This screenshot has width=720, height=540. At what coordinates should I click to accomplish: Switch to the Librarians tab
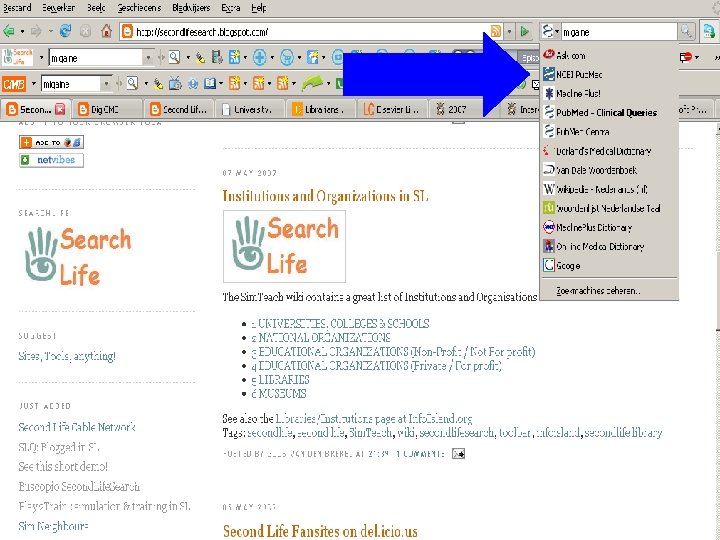pos(320,109)
